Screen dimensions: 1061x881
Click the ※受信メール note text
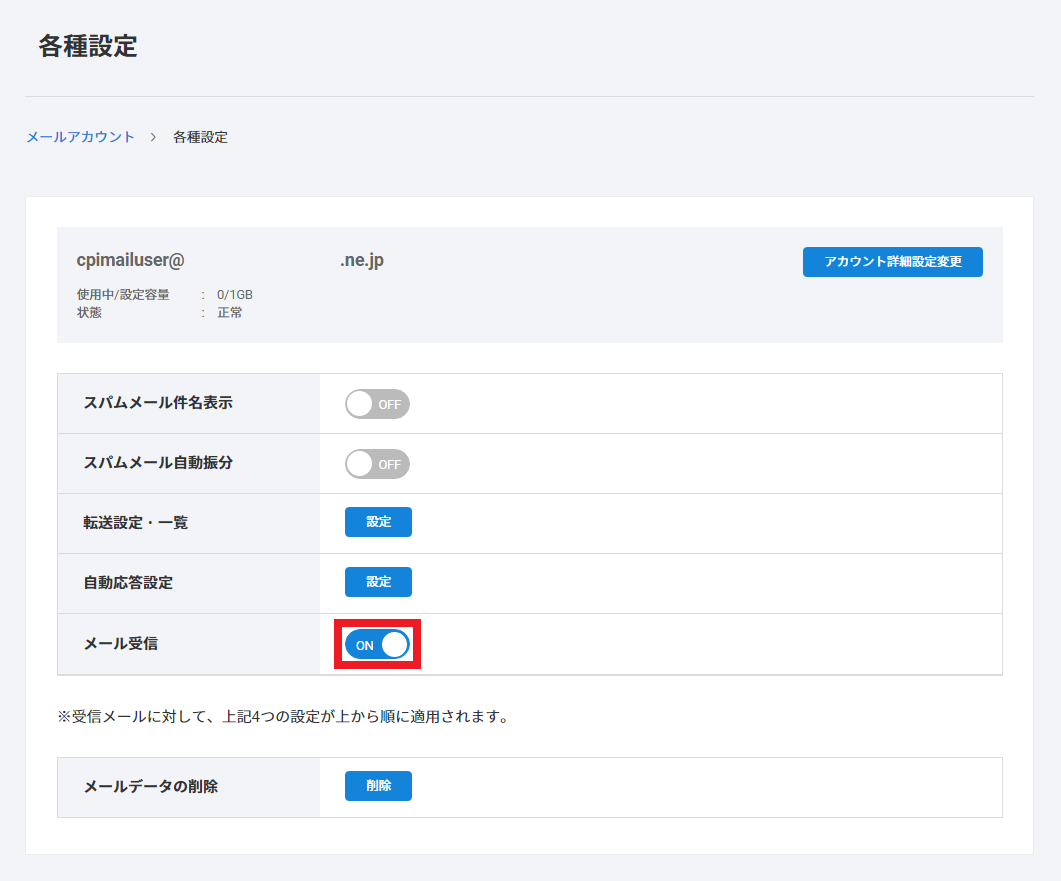pos(283,717)
